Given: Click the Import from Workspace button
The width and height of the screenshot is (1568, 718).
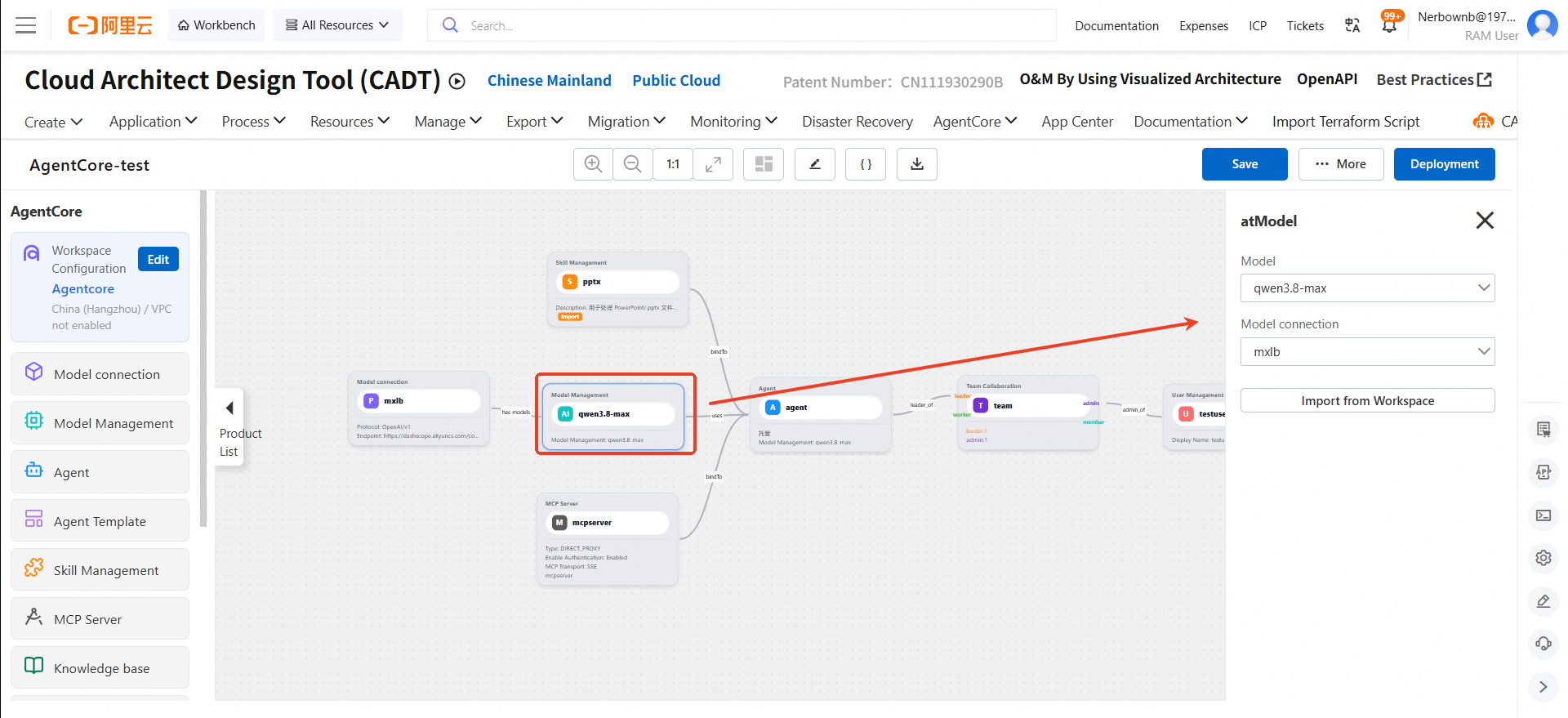Looking at the screenshot, I should 1368,400.
